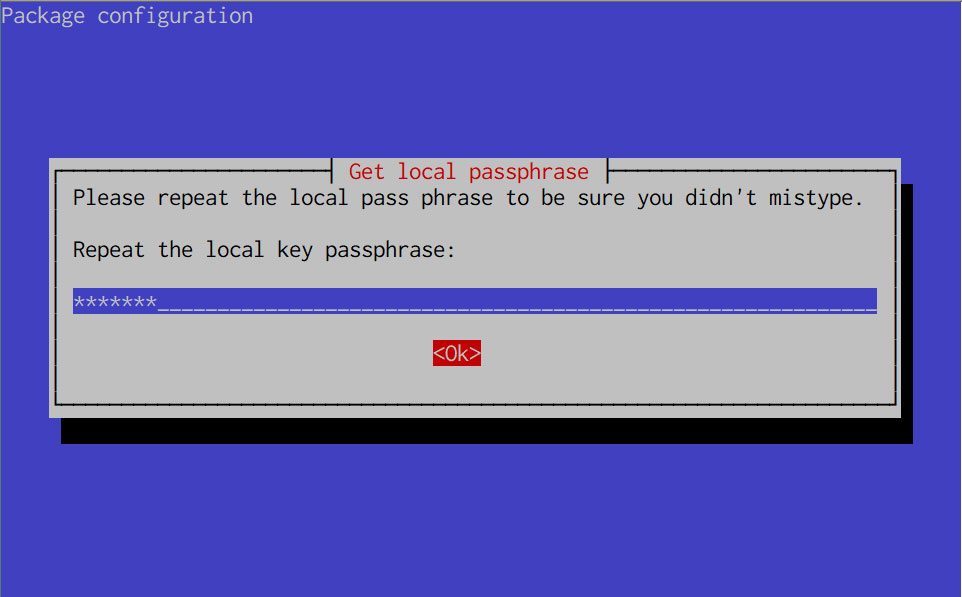Focus the masked passphrase input field
962x597 pixels.
(474, 301)
